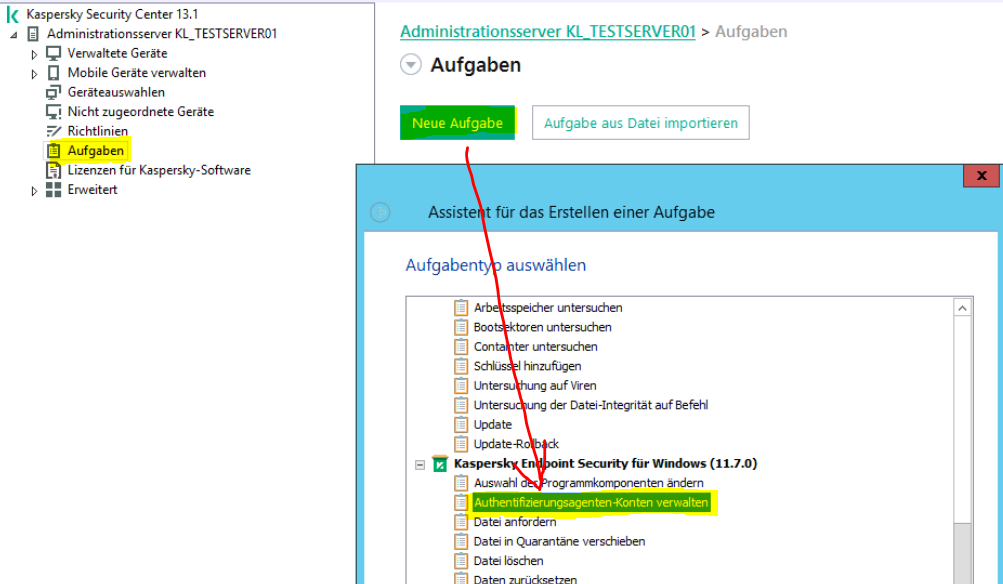Screen dimensions: 1003x584
Task: Click icon next to Schlüssel hinzufügen
Action: coord(461,367)
